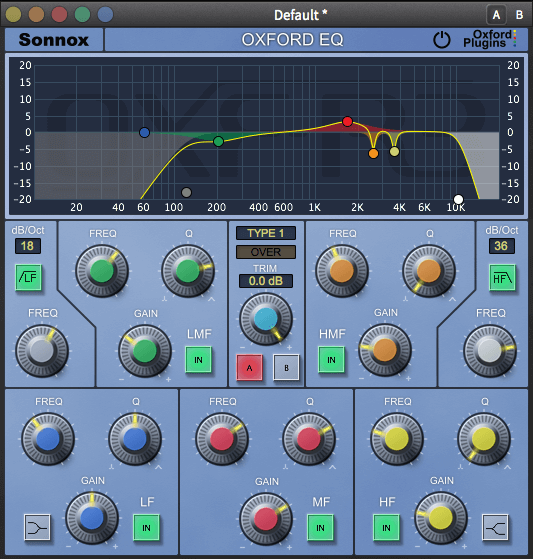
Task: Click the orange HMF GAIN knob
Action: click(x=385, y=350)
